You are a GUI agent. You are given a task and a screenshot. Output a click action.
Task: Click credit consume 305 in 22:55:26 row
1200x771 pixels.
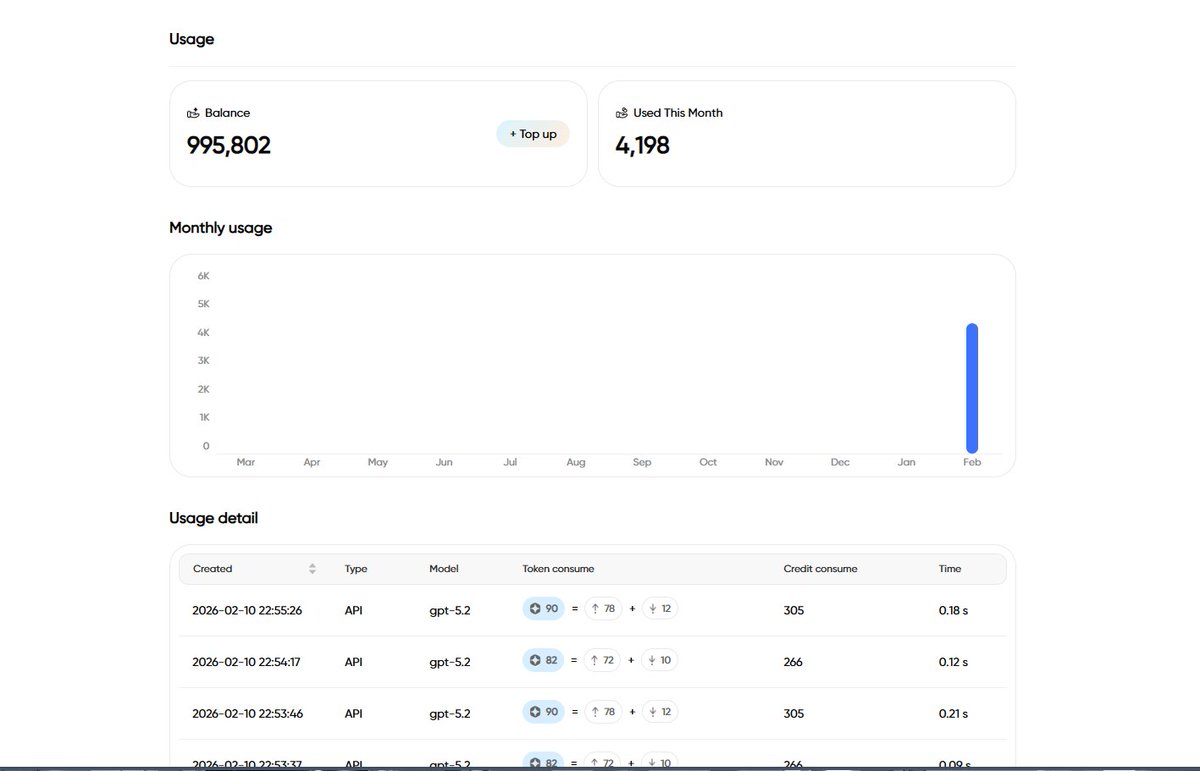click(x=793, y=610)
